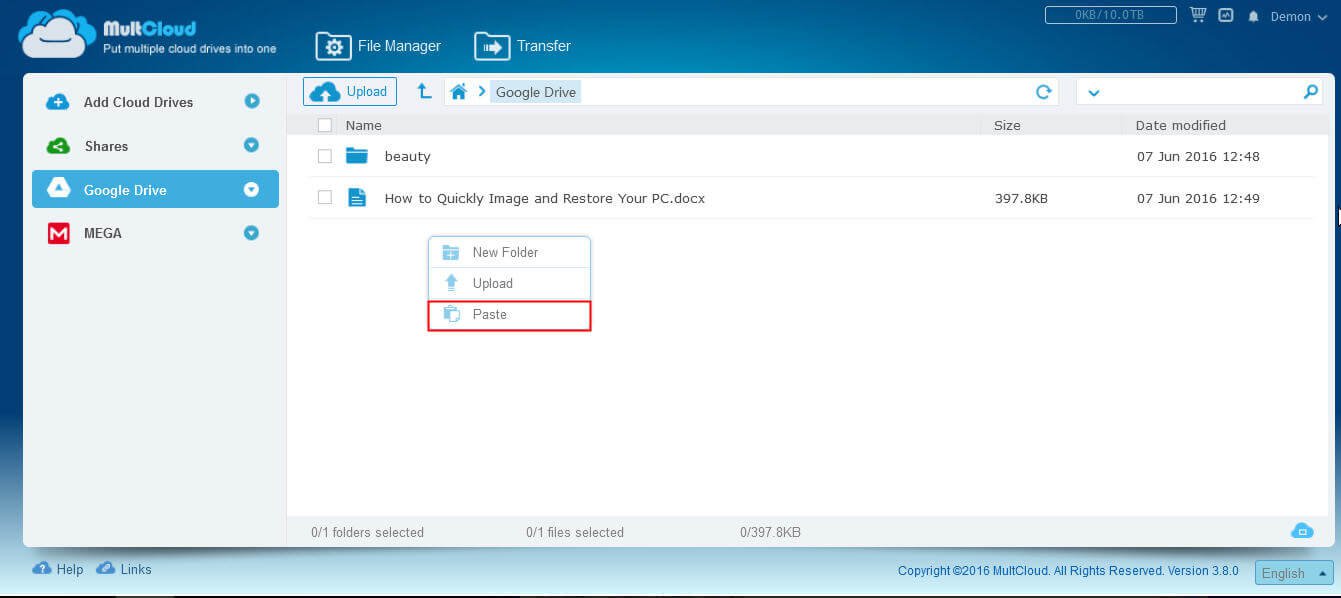Select Add Cloud Drives in sidebar

tap(138, 102)
